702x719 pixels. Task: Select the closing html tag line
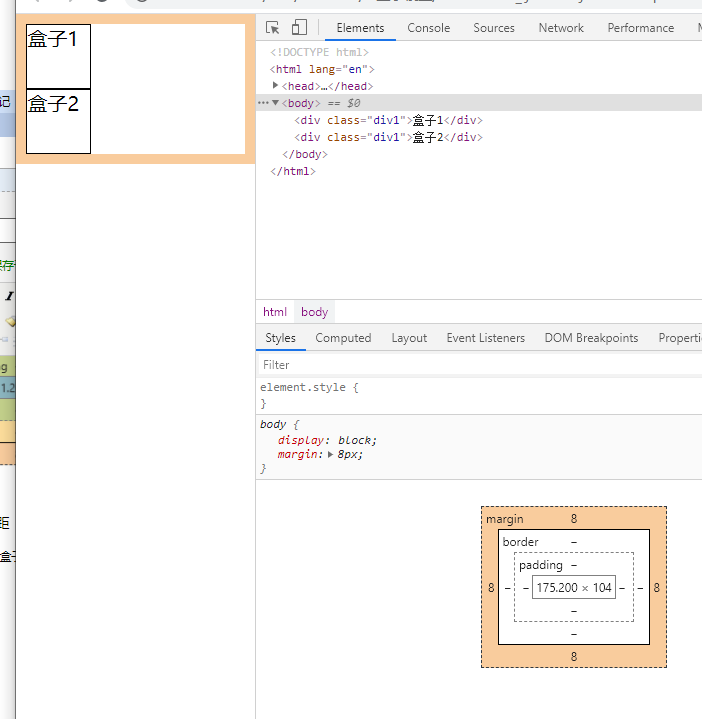(x=293, y=171)
